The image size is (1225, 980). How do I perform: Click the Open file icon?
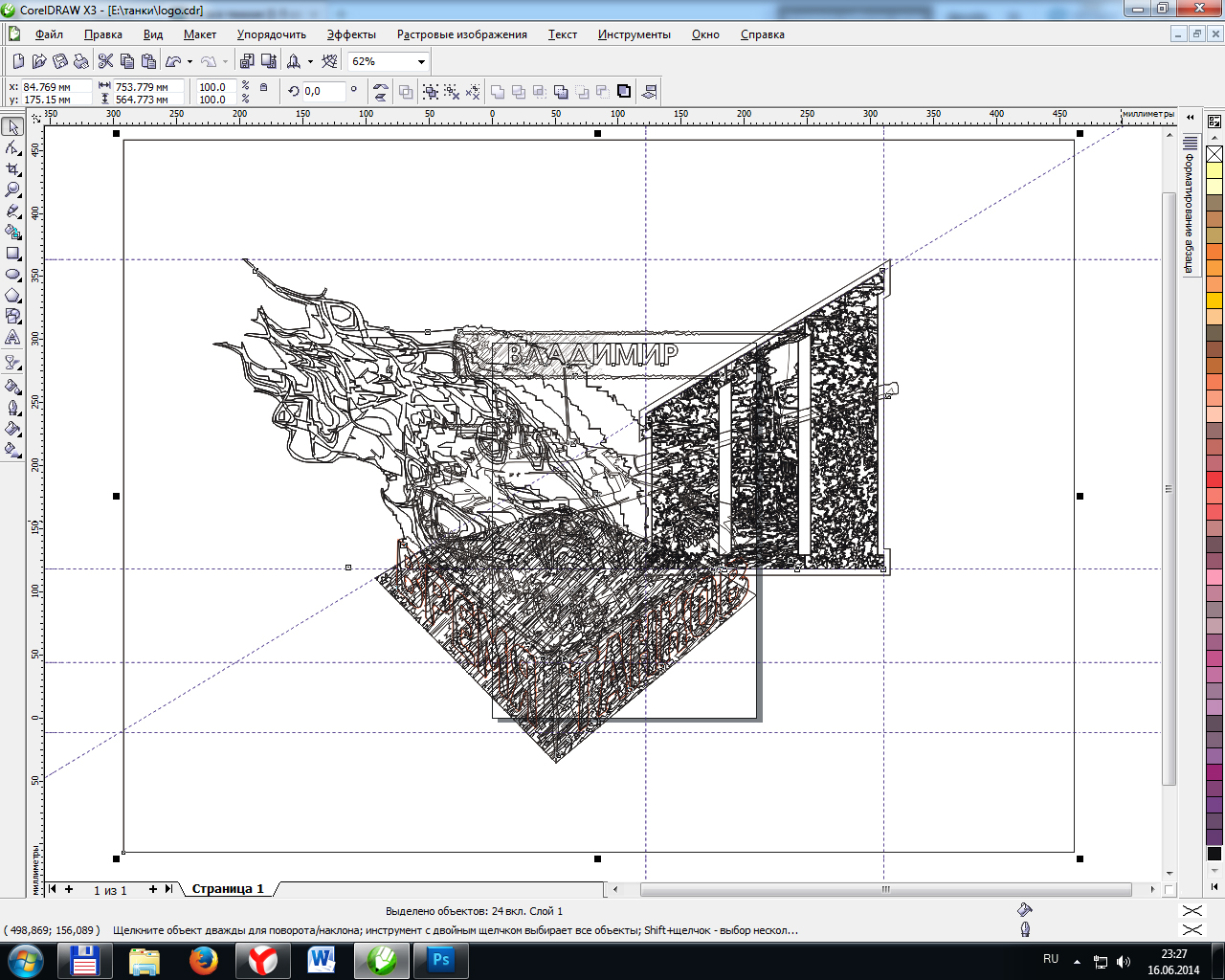39,61
